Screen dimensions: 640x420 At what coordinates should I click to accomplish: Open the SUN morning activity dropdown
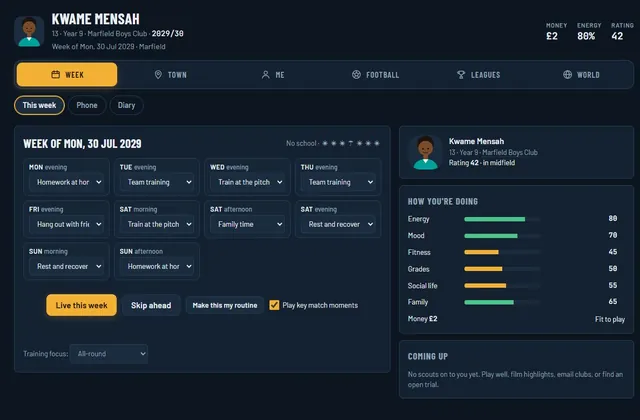click(x=67, y=266)
